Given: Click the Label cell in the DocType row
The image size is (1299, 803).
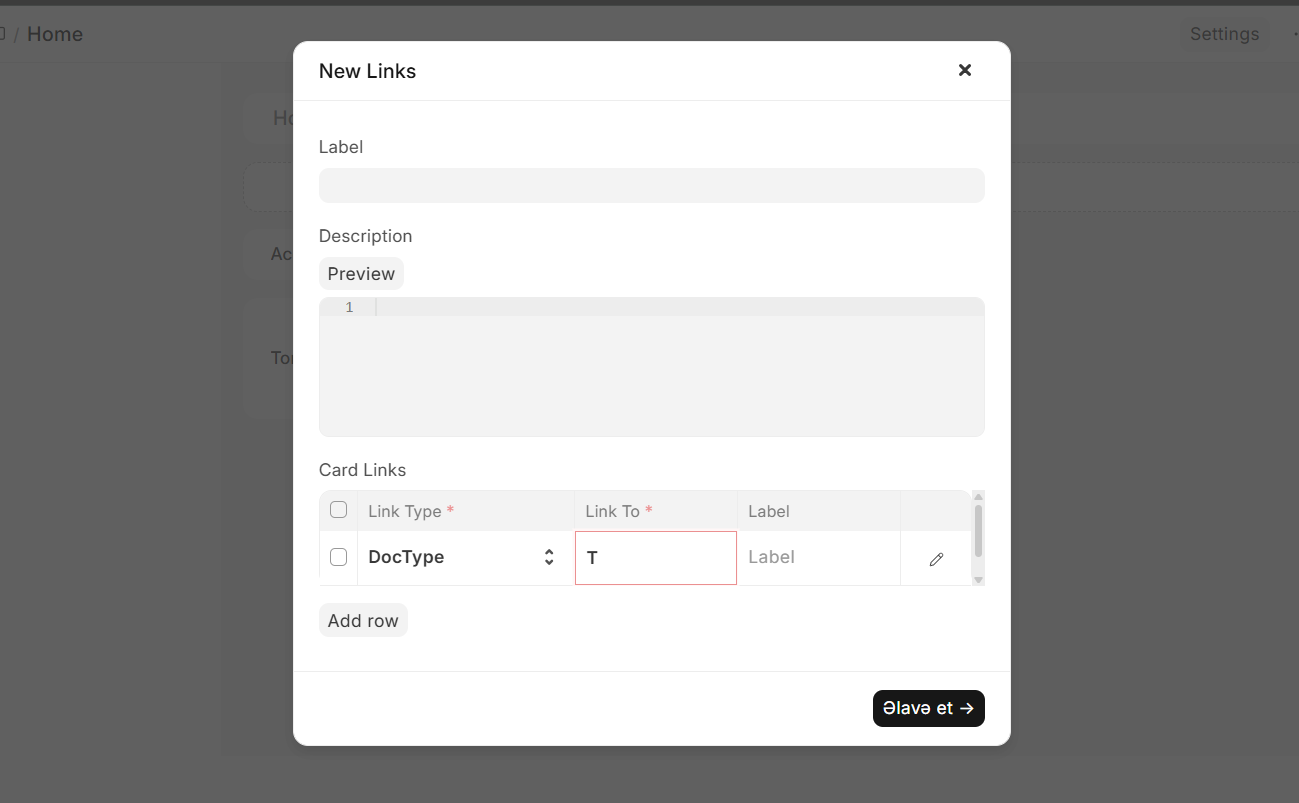Looking at the screenshot, I should click(818, 558).
